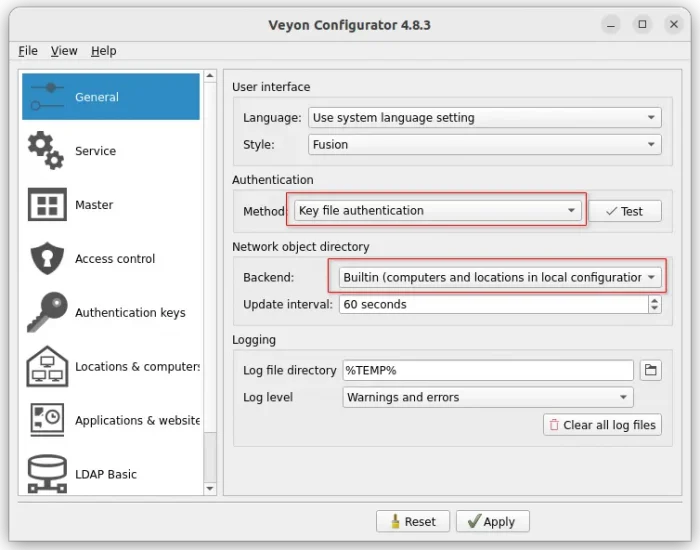Click the Apply button
The height and width of the screenshot is (550, 700).
(493, 521)
